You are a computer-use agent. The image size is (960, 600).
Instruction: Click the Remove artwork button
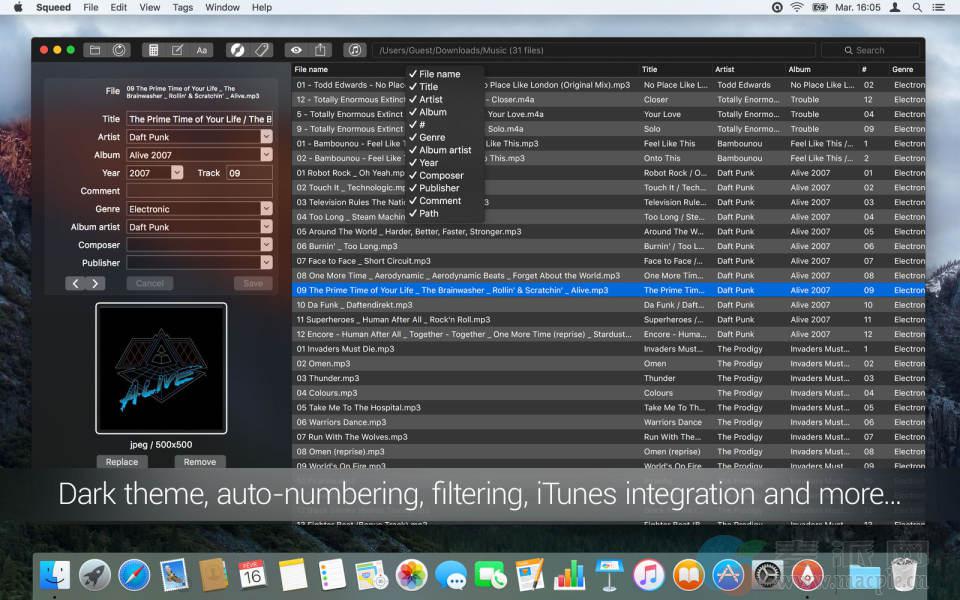tap(200, 462)
